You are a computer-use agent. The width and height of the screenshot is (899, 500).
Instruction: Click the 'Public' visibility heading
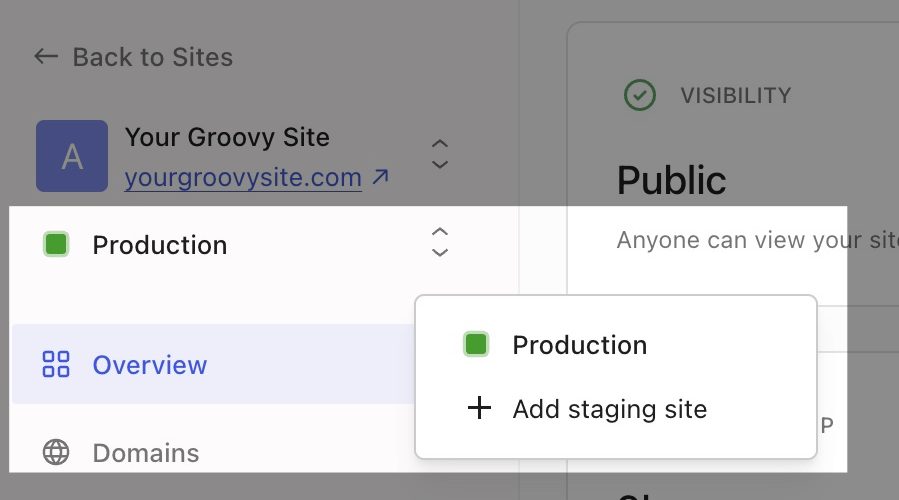pos(671,180)
